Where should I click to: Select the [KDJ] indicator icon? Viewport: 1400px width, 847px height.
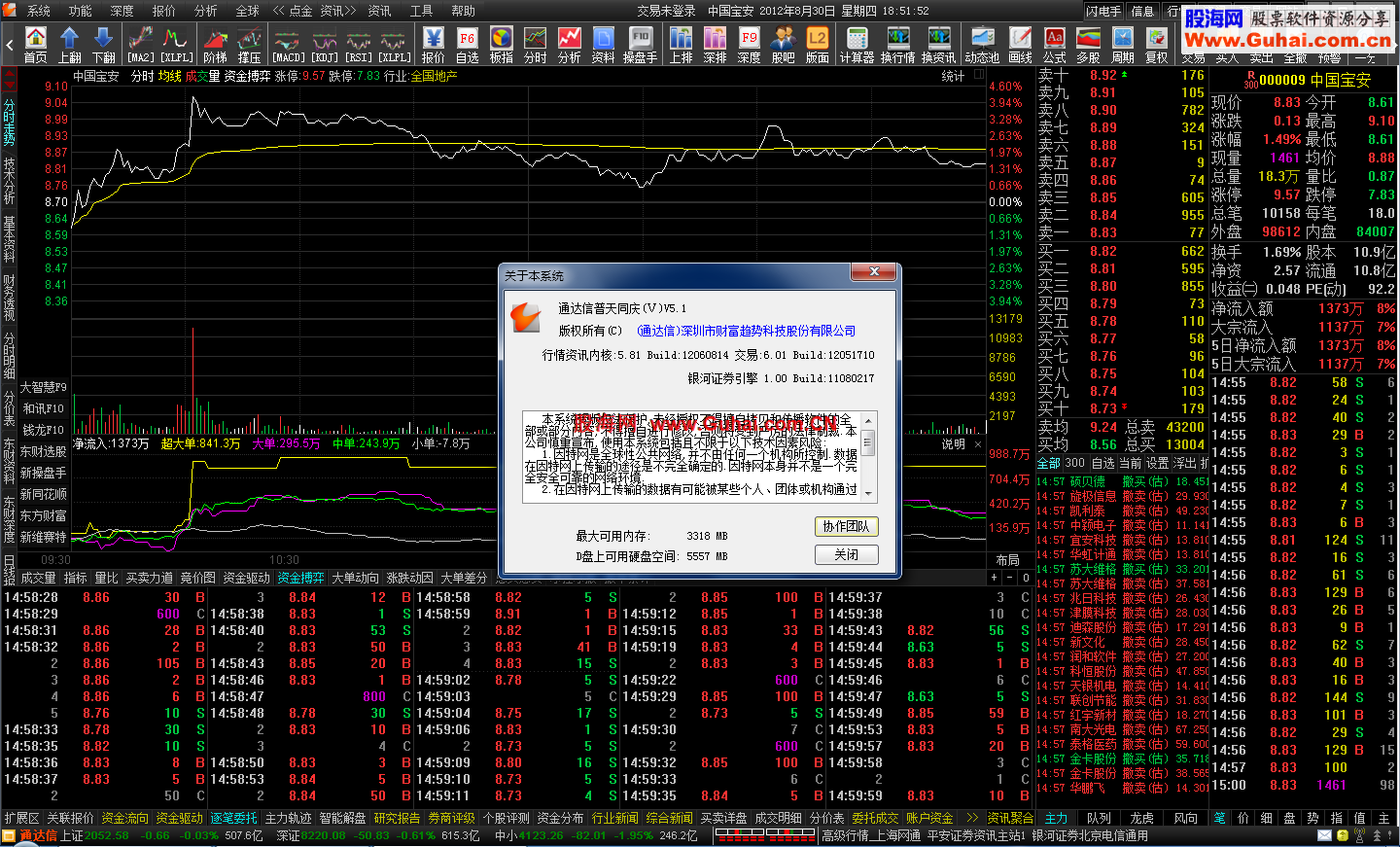coord(325,45)
